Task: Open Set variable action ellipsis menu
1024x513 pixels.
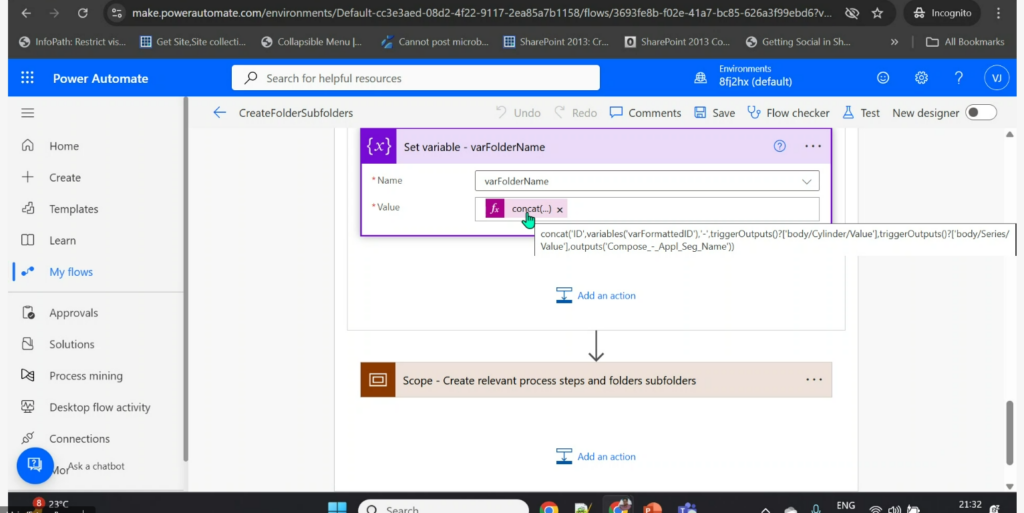Action: 813,146
